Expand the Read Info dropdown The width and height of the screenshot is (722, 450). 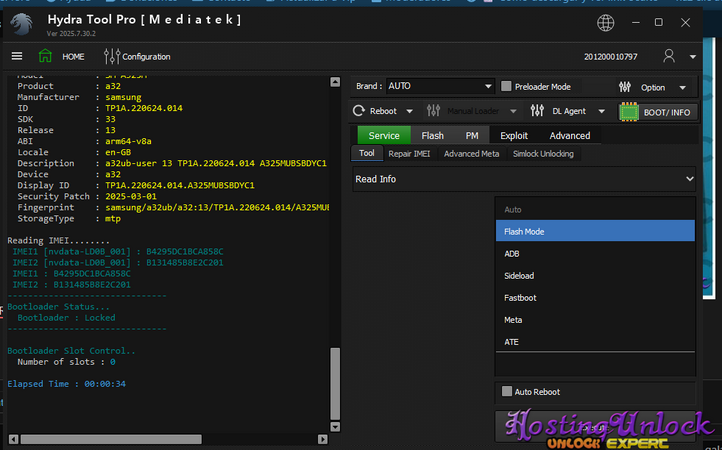(524, 179)
